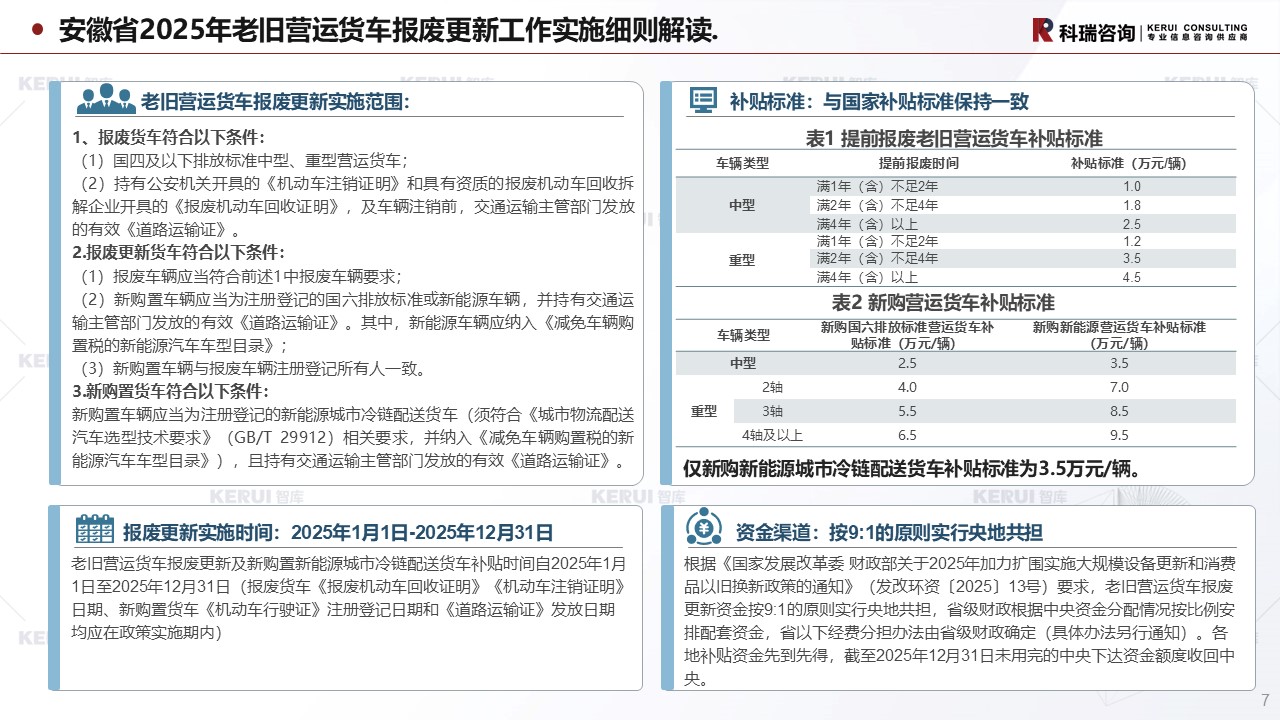Select heading 老旧营运货车报废更新实施范围
The width and height of the screenshot is (1280, 720).
tap(276, 101)
